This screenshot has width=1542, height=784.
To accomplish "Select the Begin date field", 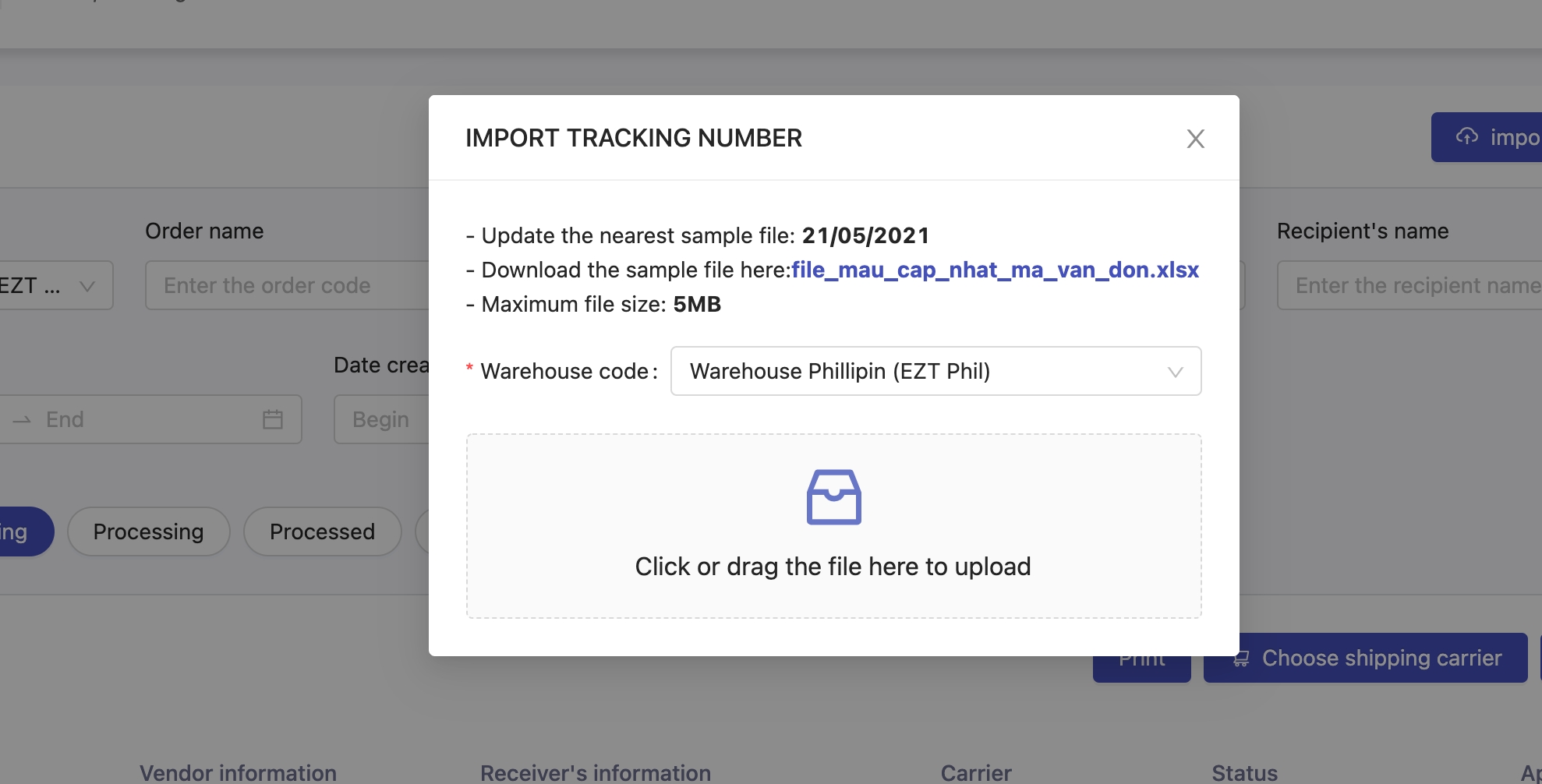I will tap(380, 419).
